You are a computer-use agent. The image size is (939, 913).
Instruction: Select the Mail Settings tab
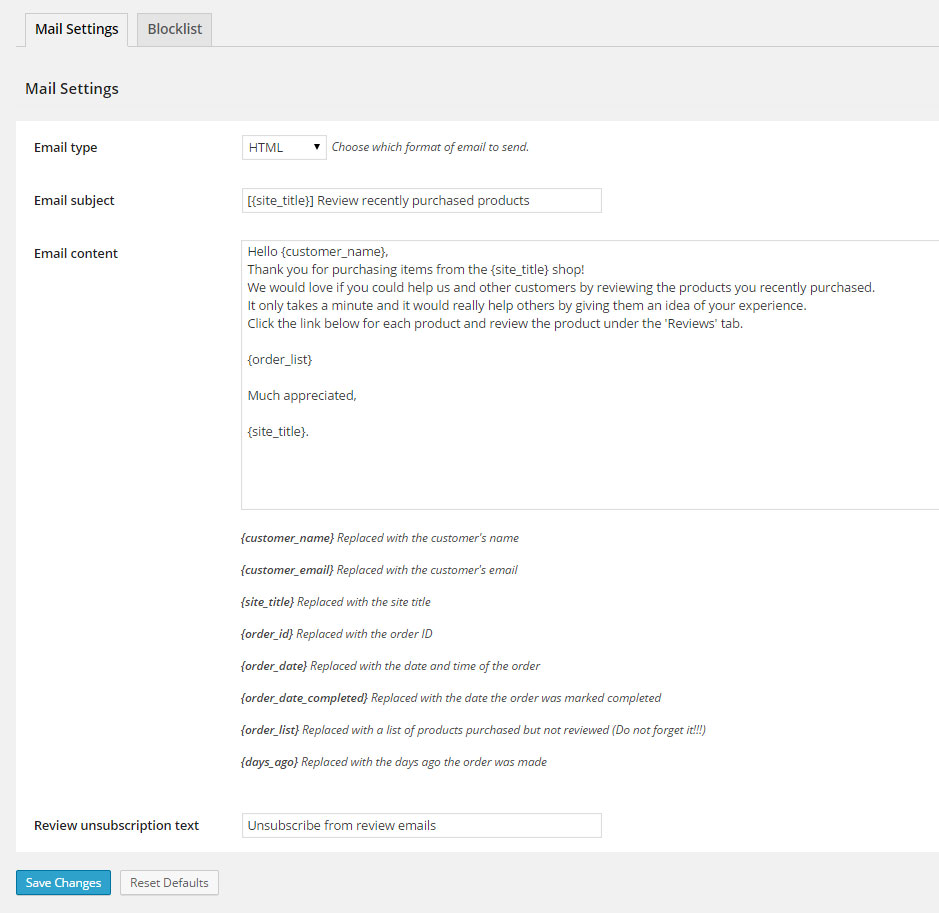[x=76, y=29]
